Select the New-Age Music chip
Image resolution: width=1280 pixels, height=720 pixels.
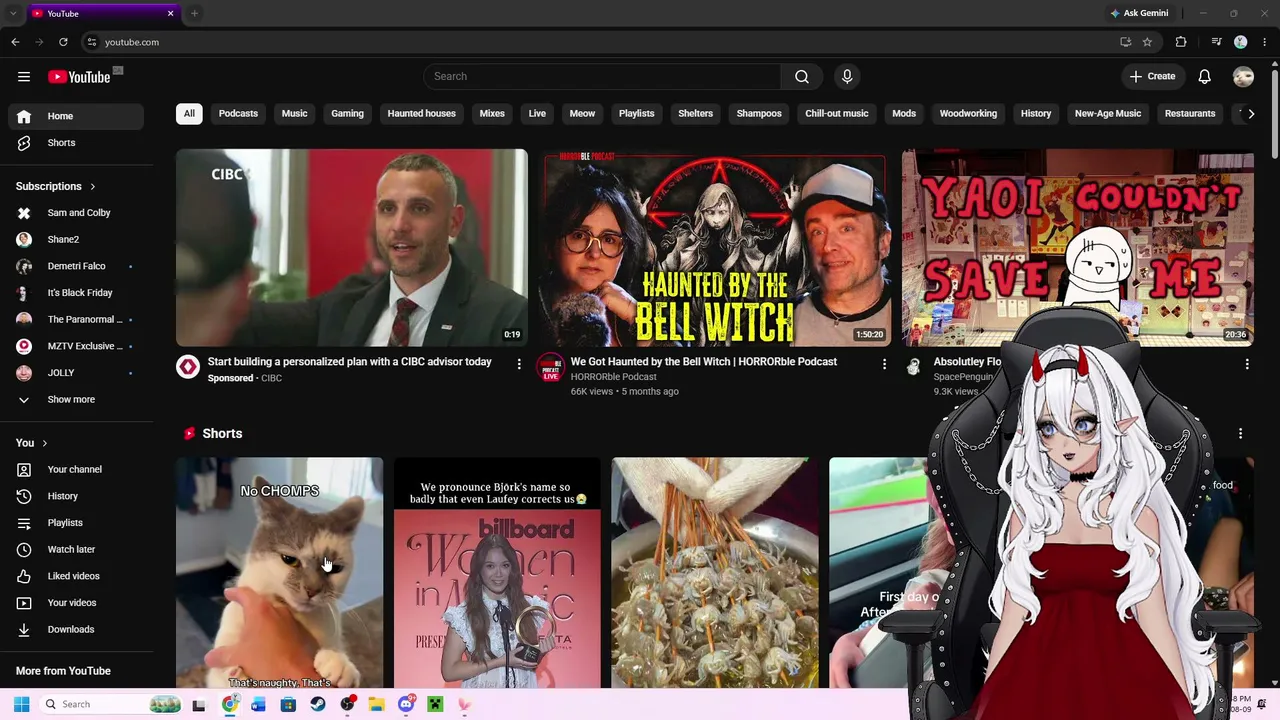[1108, 114]
